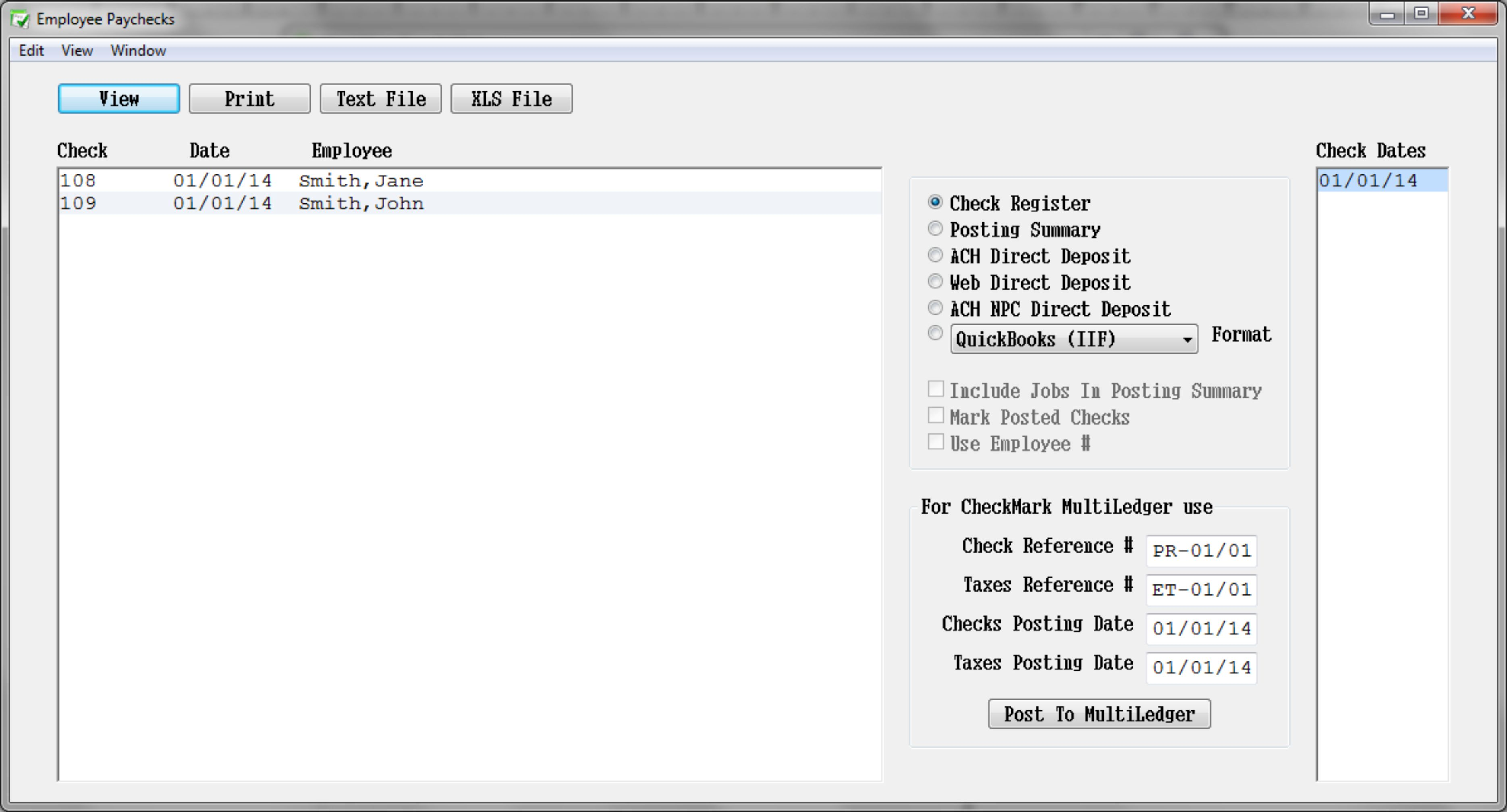Select ACH NPC Direct Deposit option
This screenshot has width=1507, height=812.
[x=935, y=308]
